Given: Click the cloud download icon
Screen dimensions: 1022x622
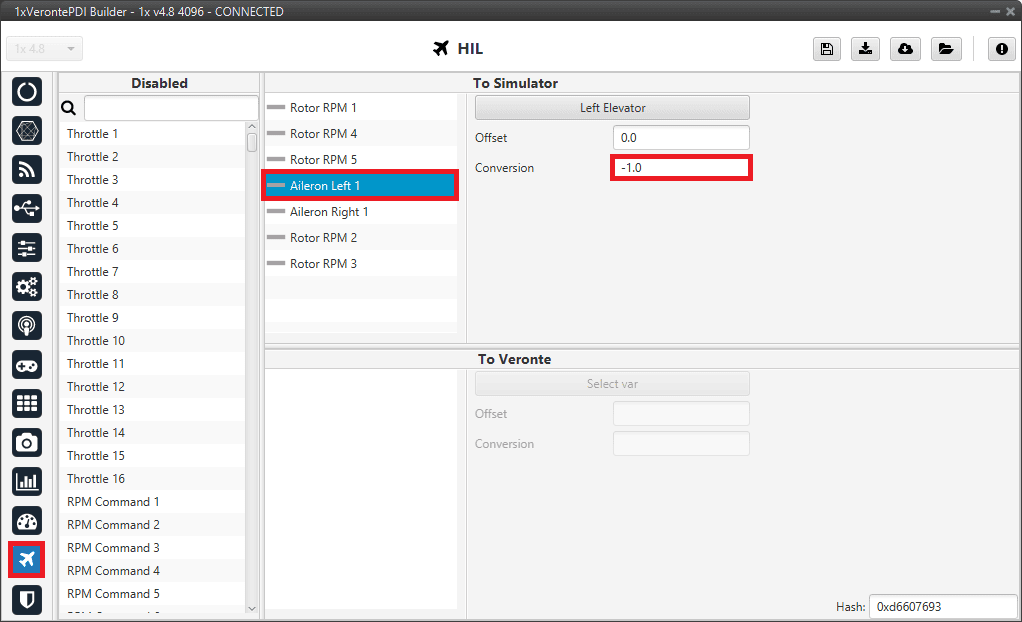Looking at the screenshot, I should tap(905, 49).
